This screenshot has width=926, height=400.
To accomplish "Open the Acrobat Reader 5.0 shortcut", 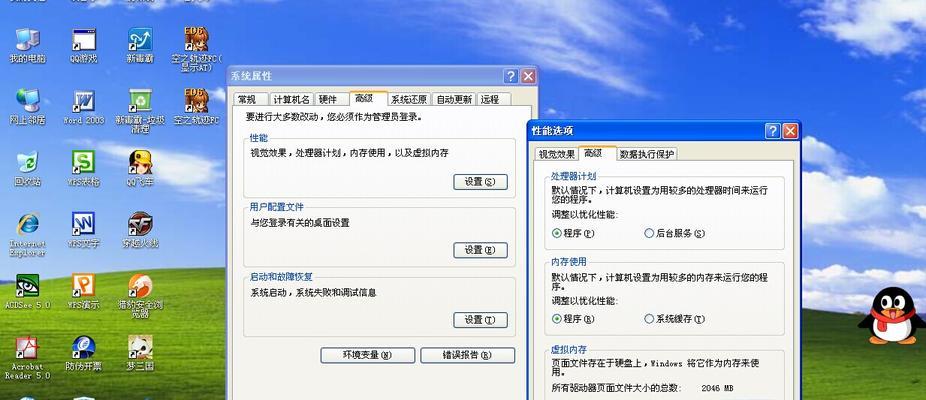I will tap(27, 357).
